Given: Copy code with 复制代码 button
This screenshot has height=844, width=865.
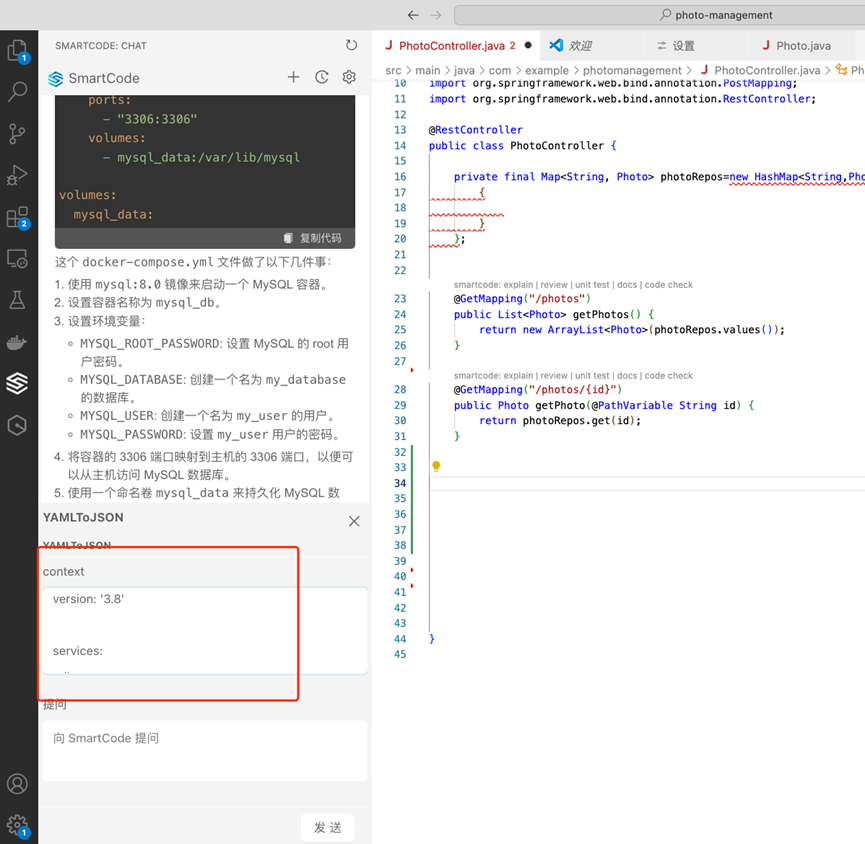Looking at the screenshot, I should pos(313,238).
